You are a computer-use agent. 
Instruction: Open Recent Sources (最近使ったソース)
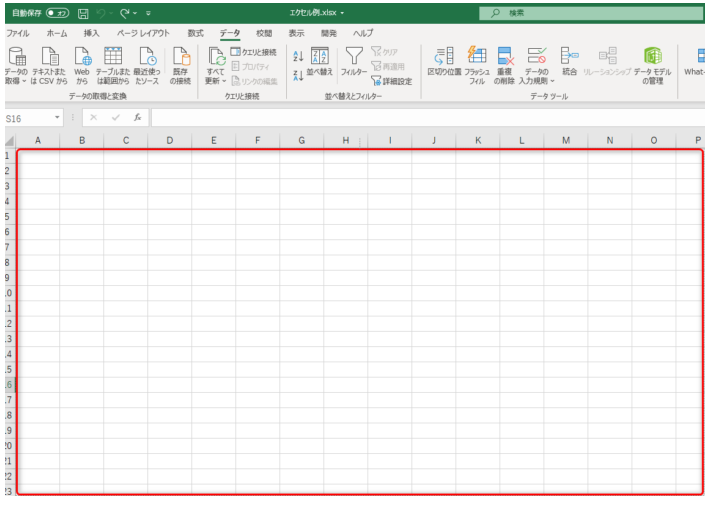click(147, 62)
